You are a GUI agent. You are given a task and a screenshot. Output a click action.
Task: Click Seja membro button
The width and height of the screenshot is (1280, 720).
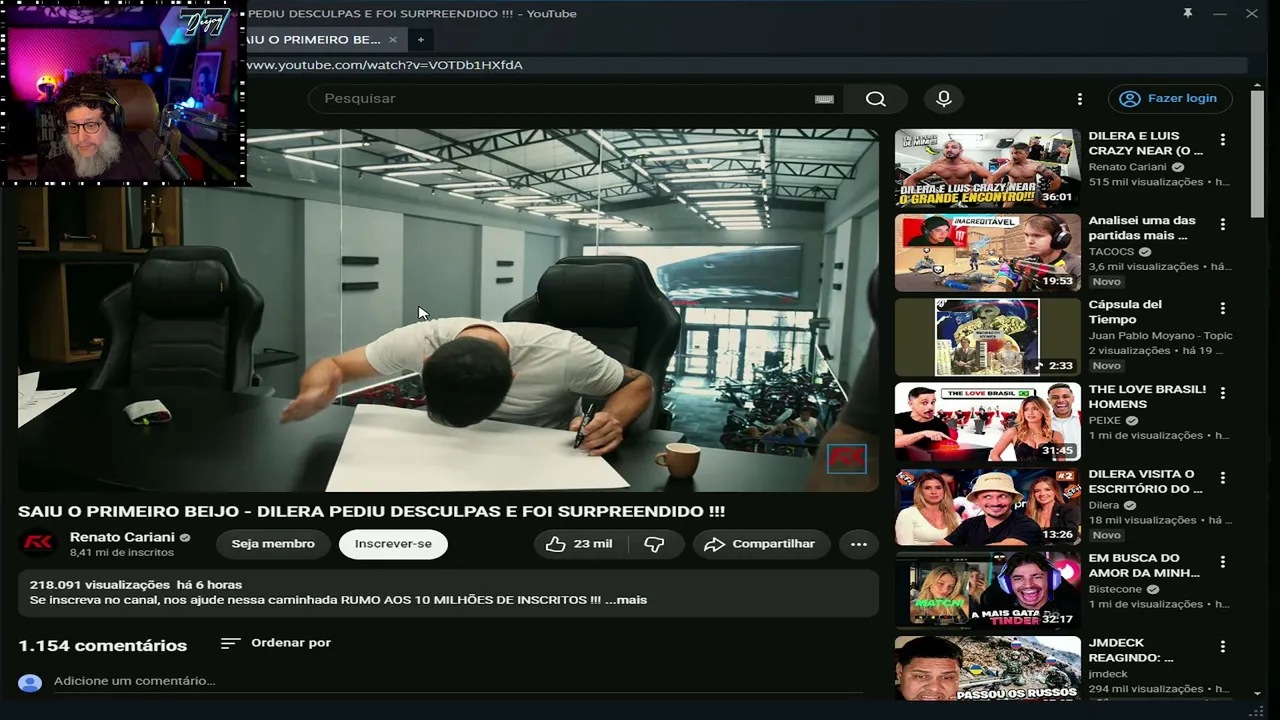click(x=273, y=544)
